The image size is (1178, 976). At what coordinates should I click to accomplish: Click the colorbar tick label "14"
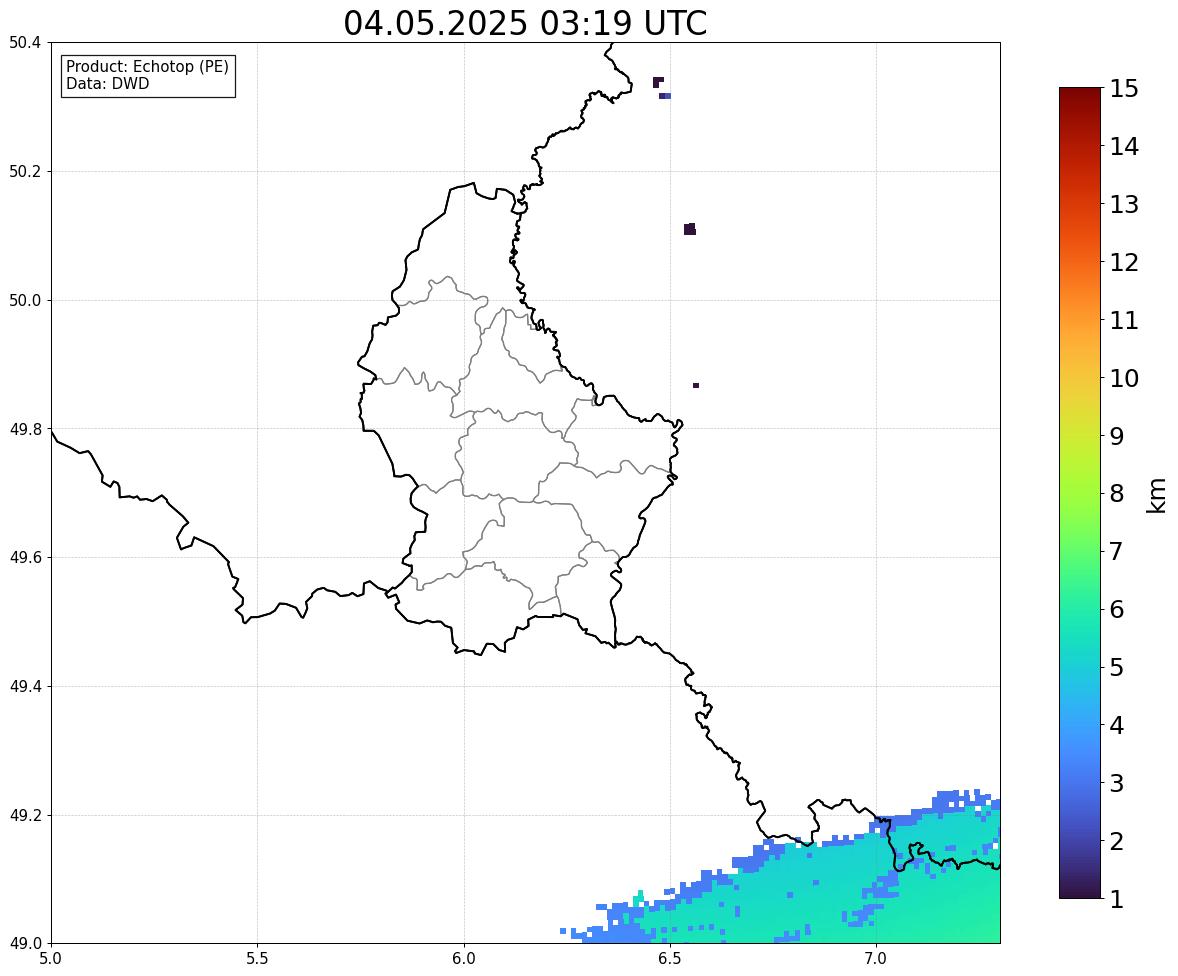coord(1124,147)
